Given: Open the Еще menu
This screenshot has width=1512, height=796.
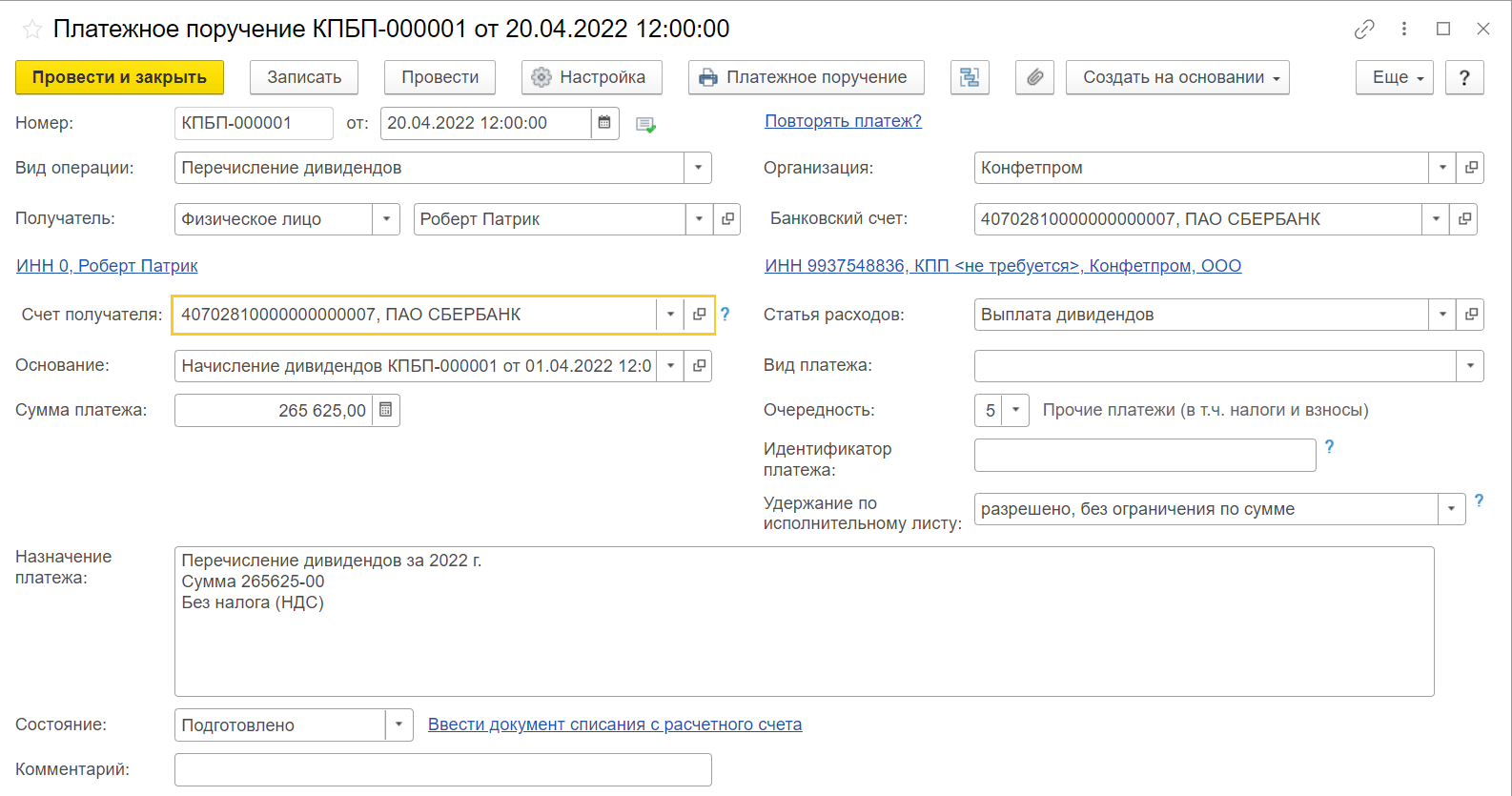Looking at the screenshot, I should click(x=1394, y=77).
